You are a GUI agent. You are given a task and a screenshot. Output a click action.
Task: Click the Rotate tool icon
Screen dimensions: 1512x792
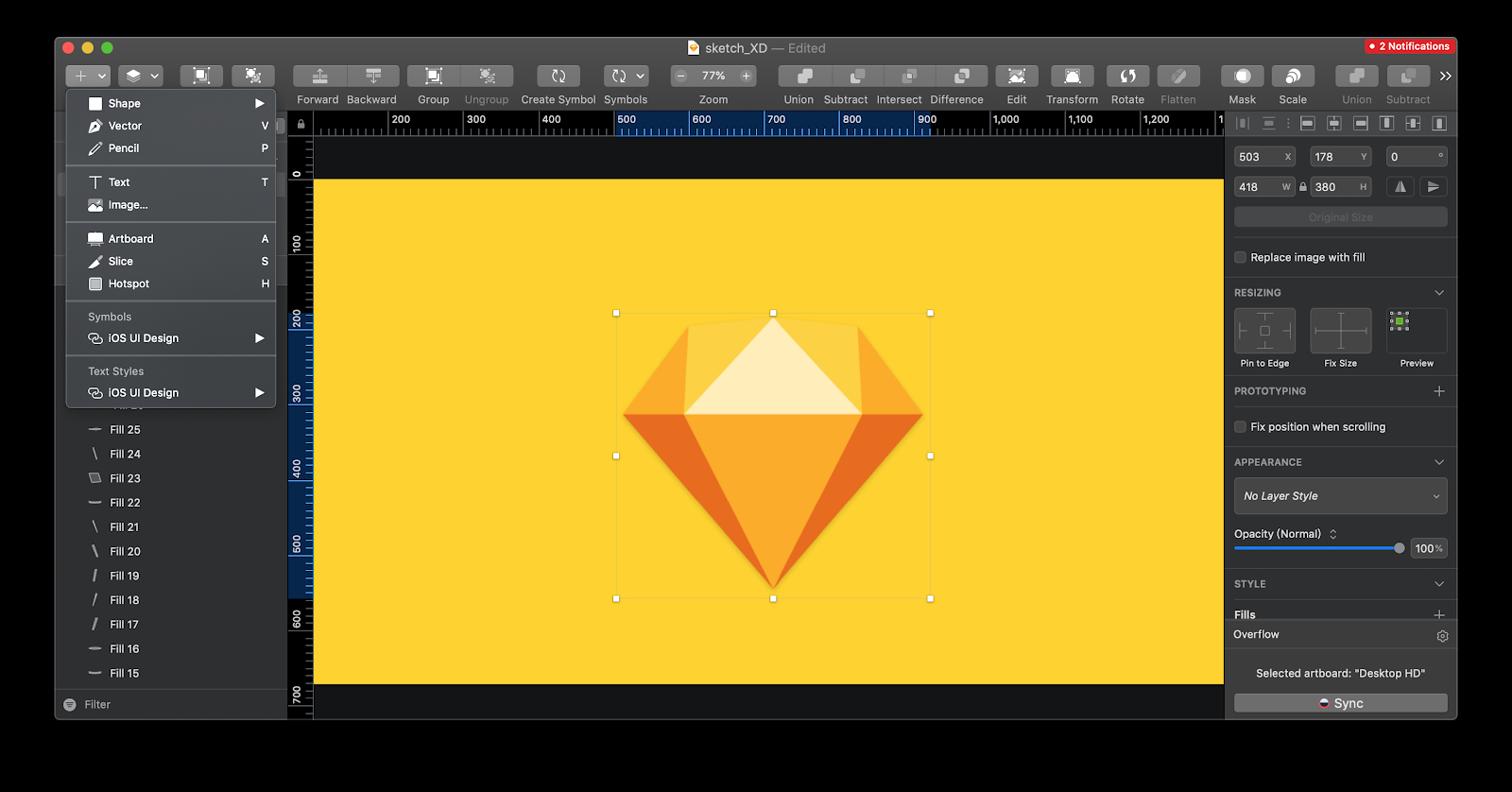point(1127,76)
